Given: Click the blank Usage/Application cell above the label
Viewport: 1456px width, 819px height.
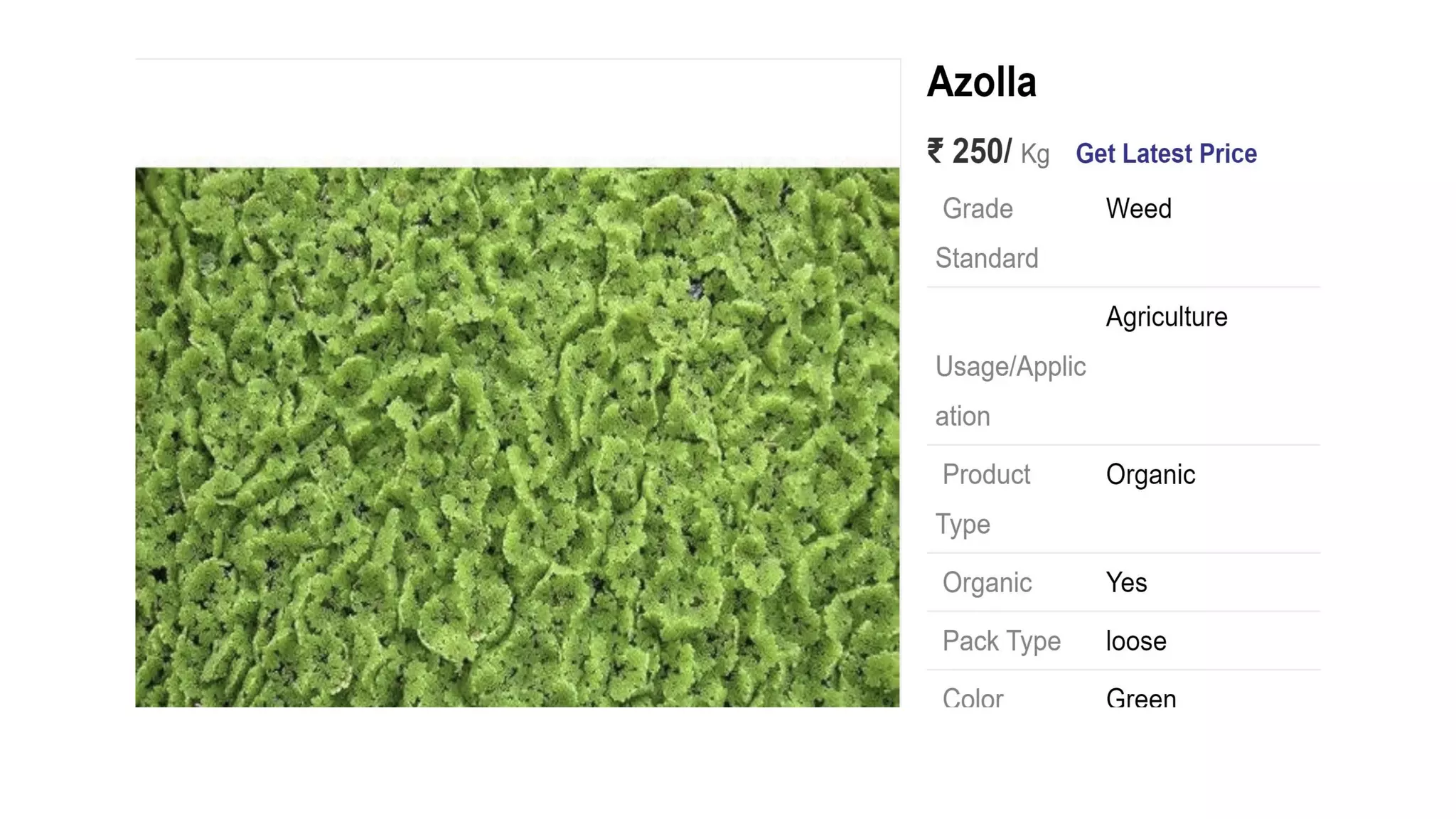Looking at the screenshot, I should [x=1010, y=317].
